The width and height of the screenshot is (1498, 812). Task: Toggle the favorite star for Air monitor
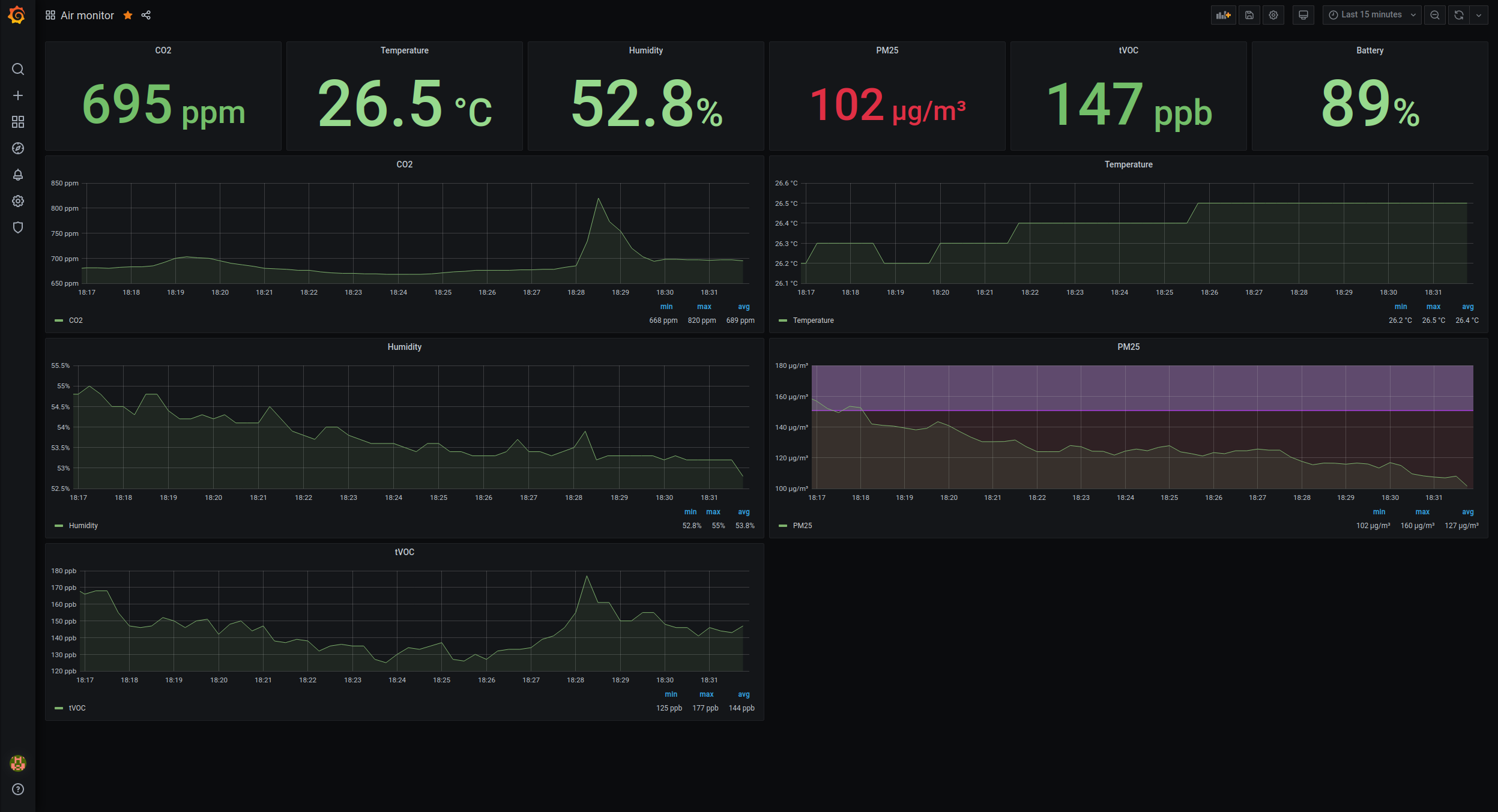point(128,15)
